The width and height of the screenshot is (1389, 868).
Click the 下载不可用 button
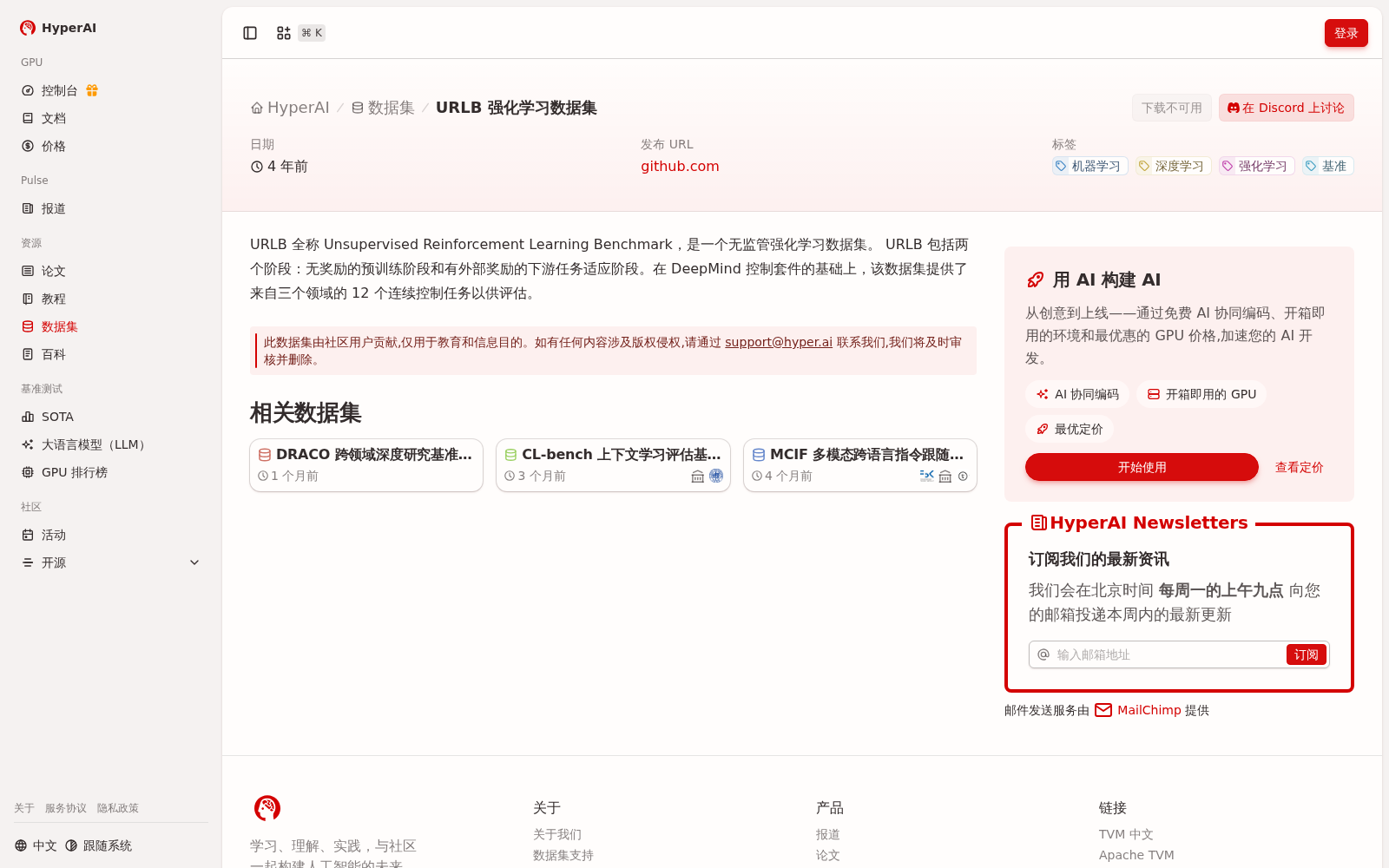pyautogui.click(x=1172, y=108)
